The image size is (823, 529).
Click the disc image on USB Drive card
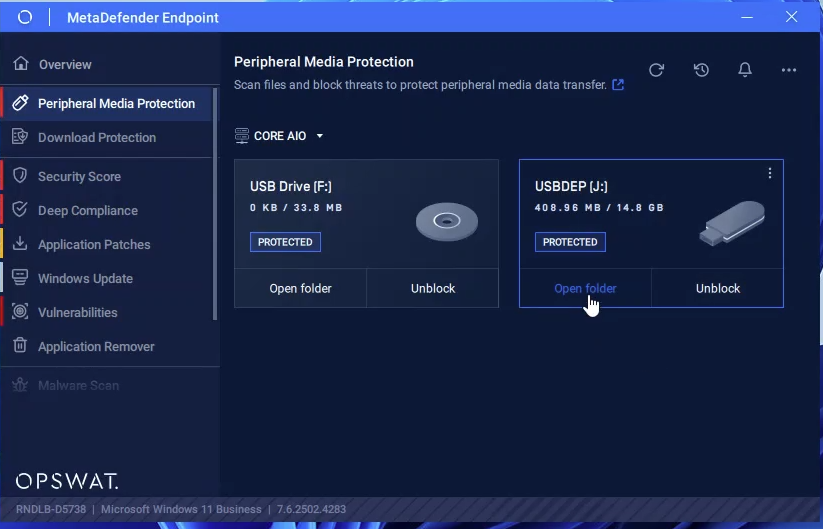coord(447,222)
